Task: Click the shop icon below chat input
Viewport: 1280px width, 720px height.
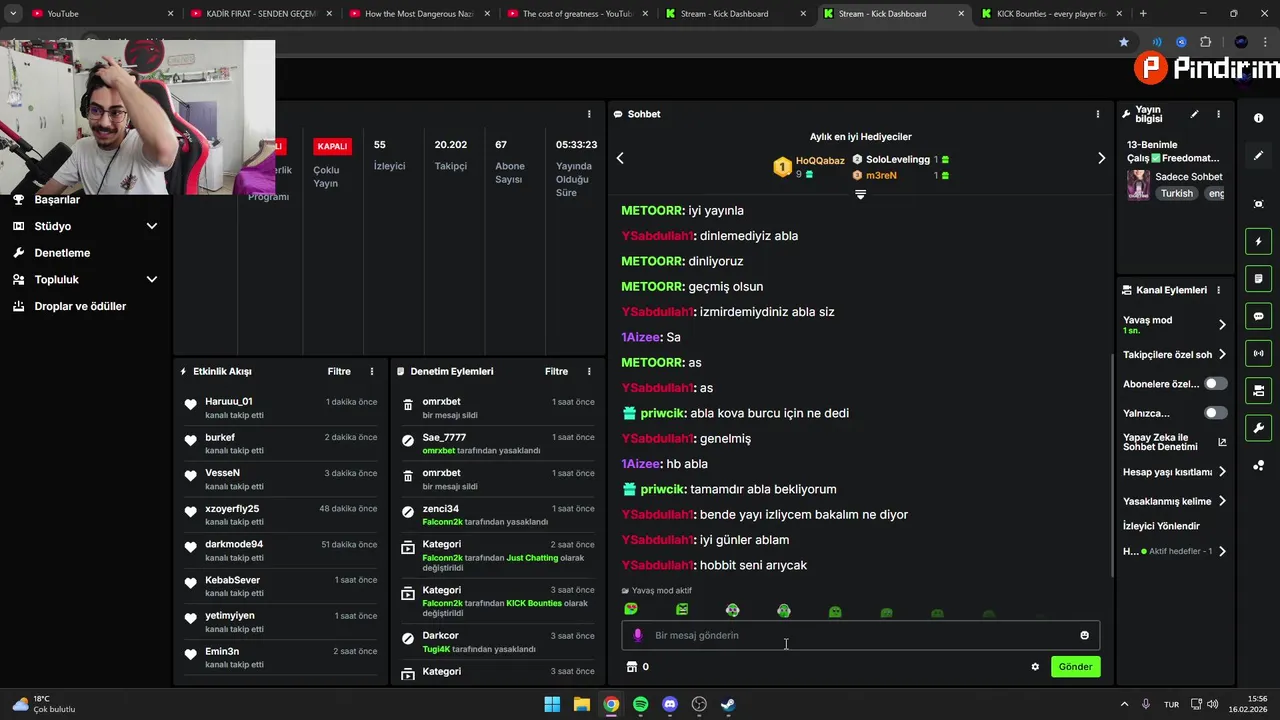Action: (x=632, y=667)
